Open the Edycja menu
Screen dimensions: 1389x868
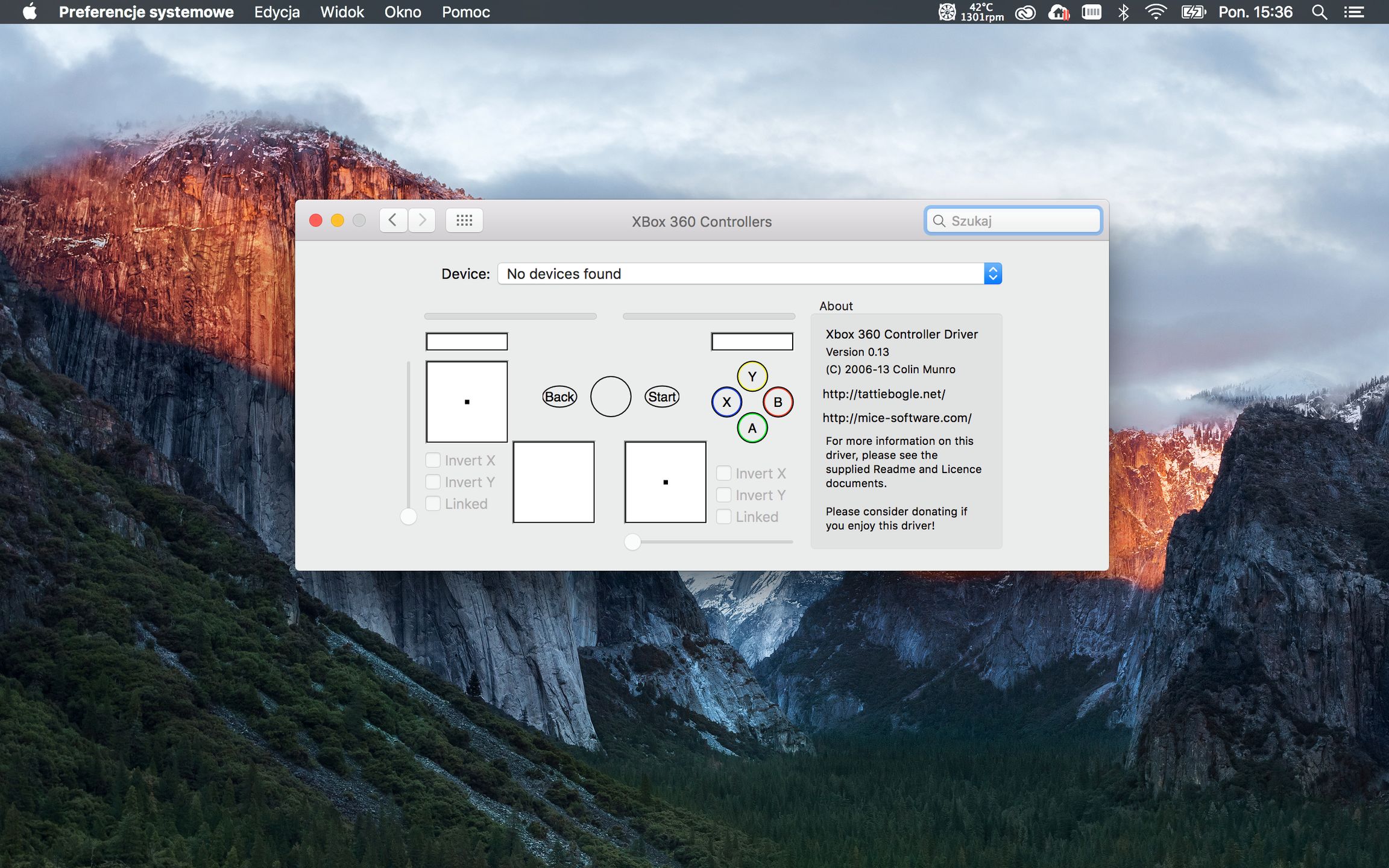[277, 12]
